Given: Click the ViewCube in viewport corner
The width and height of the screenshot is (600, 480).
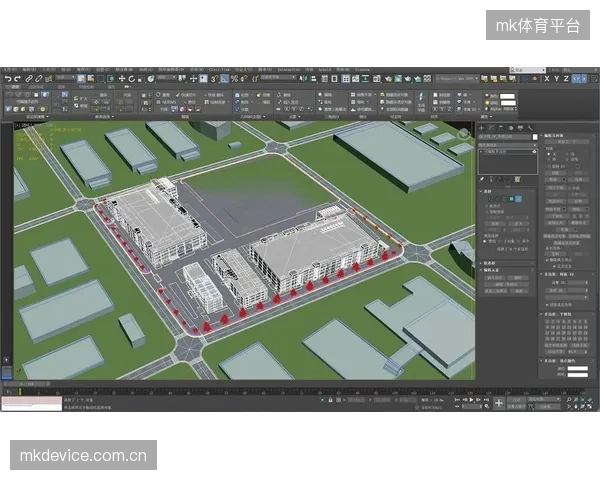Looking at the screenshot, I should (464, 134).
